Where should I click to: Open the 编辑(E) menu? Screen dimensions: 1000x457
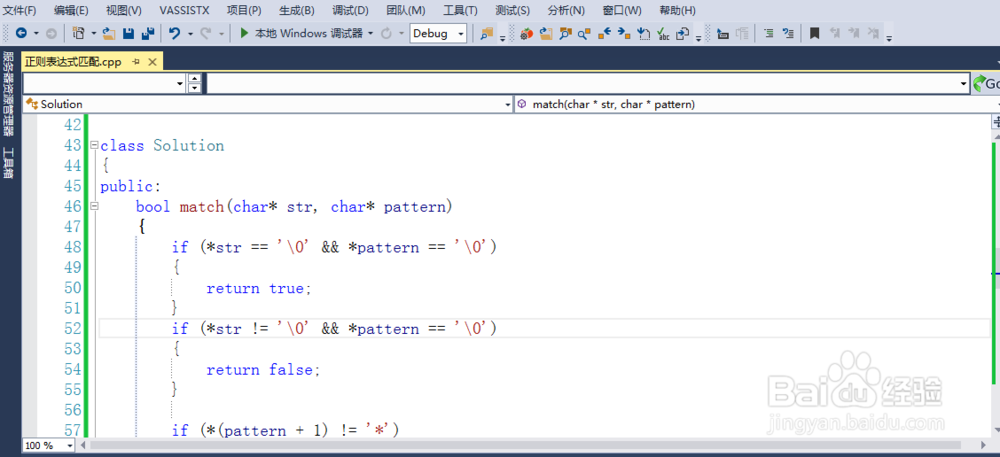[71, 10]
